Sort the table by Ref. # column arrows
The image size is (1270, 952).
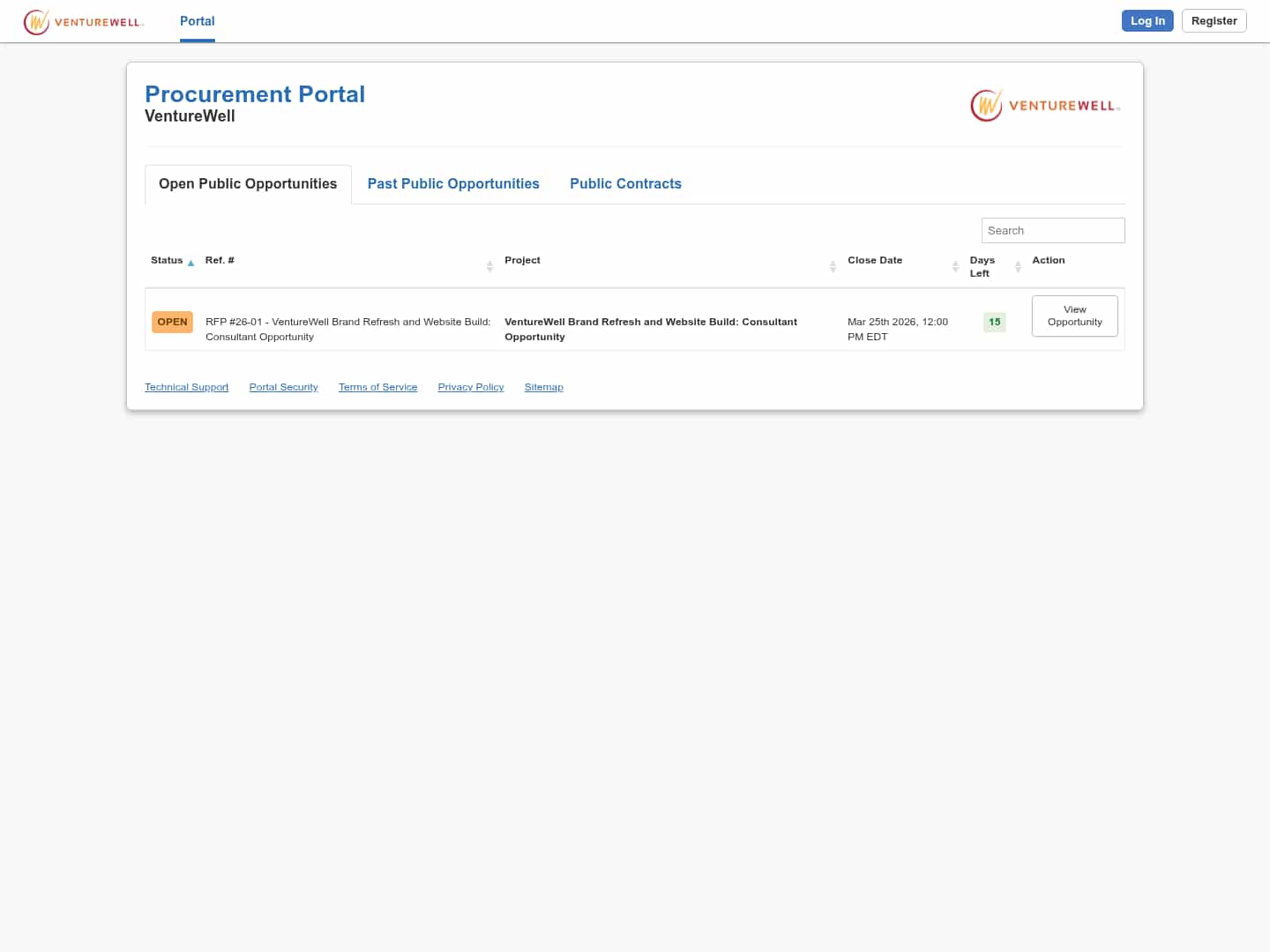[x=490, y=265]
